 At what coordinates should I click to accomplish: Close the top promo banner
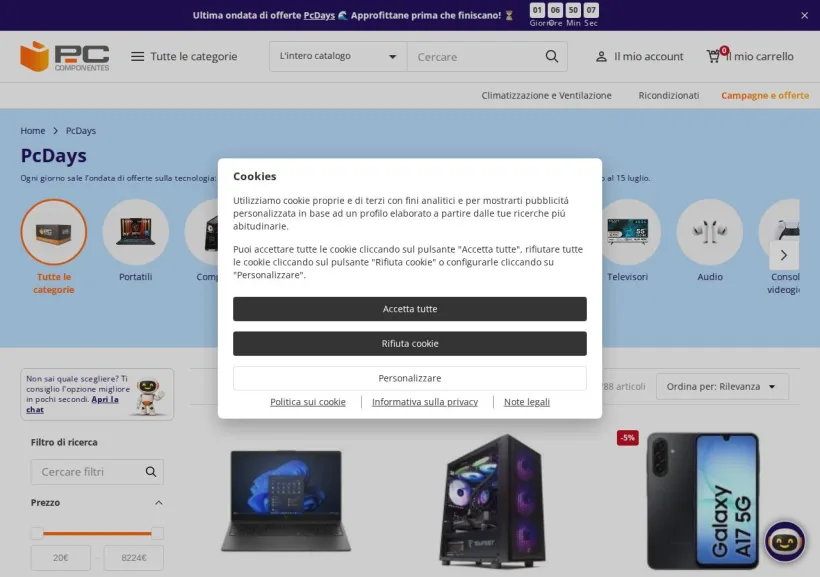pos(804,16)
